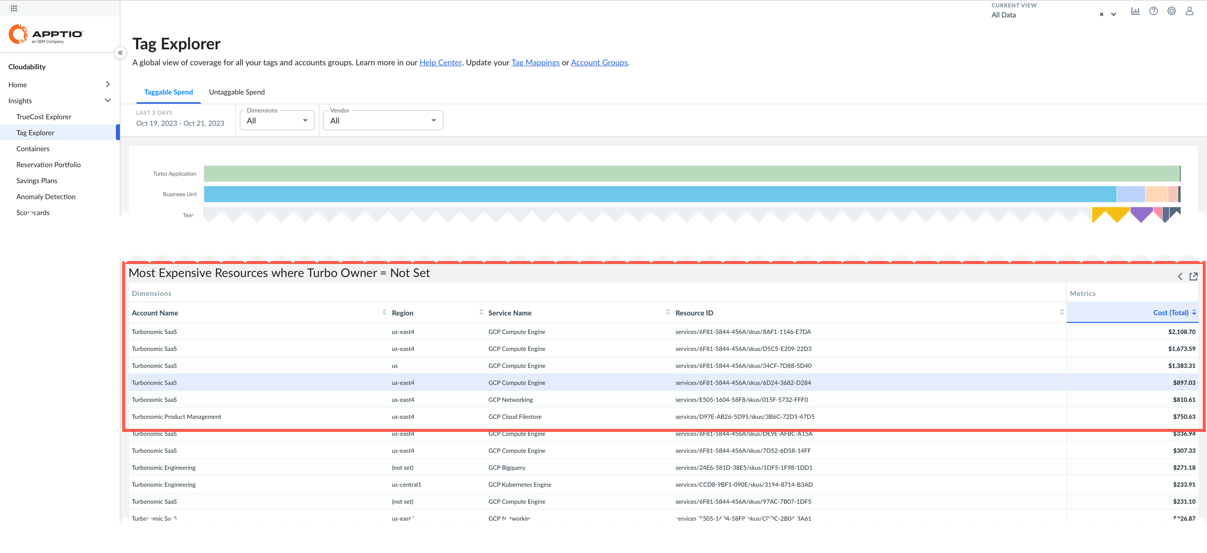
Task: Open Anomaly Detection in the sidebar
Action: (x=46, y=196)
